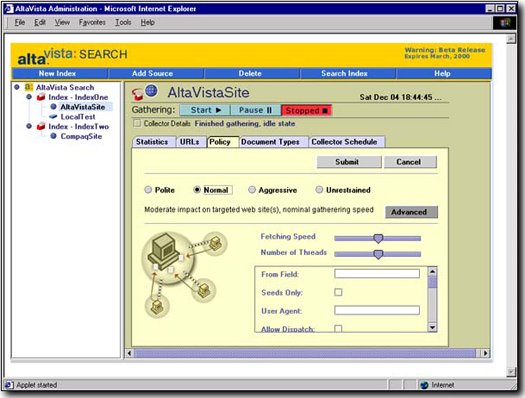Image resolution: width=525 pixels, height=398 pixels.
Task: Select CompaqSite in the tree
Action: coord(81,136)
